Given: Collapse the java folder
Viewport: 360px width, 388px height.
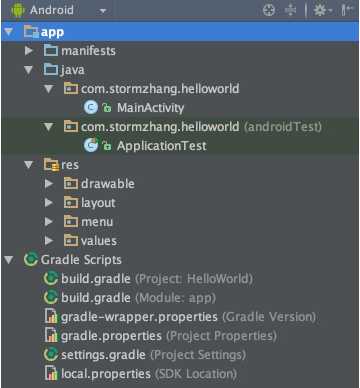Looking at the screenshot, I should 29,70.
